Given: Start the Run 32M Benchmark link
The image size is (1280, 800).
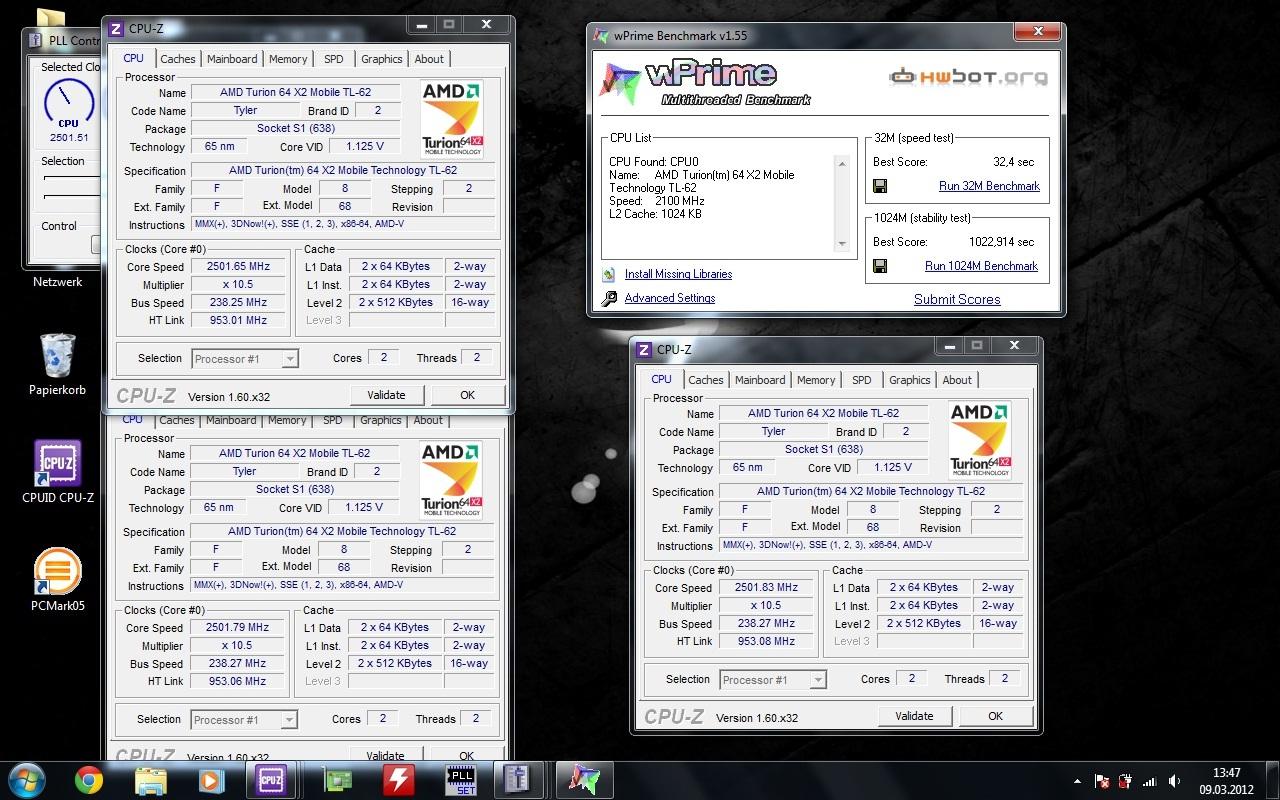Looking at the screenshot, I should pyautogui.click(x=989, y=186).
